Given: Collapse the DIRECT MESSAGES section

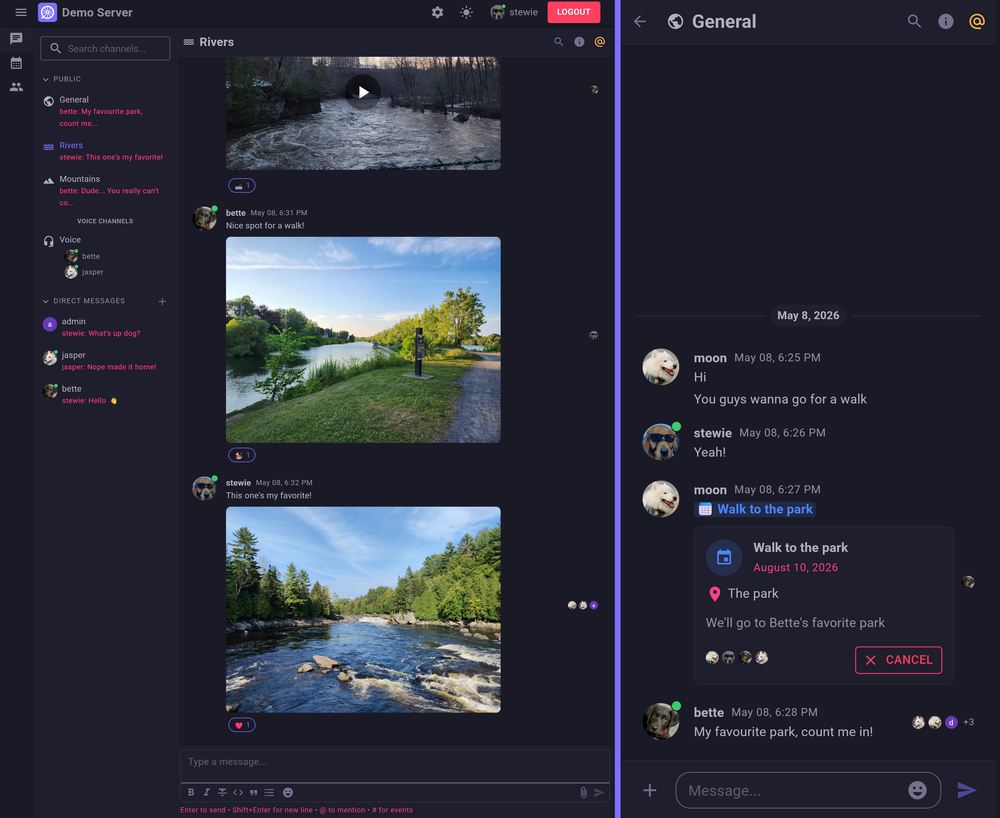Looking at the screenshot, I should pos(84,301).
